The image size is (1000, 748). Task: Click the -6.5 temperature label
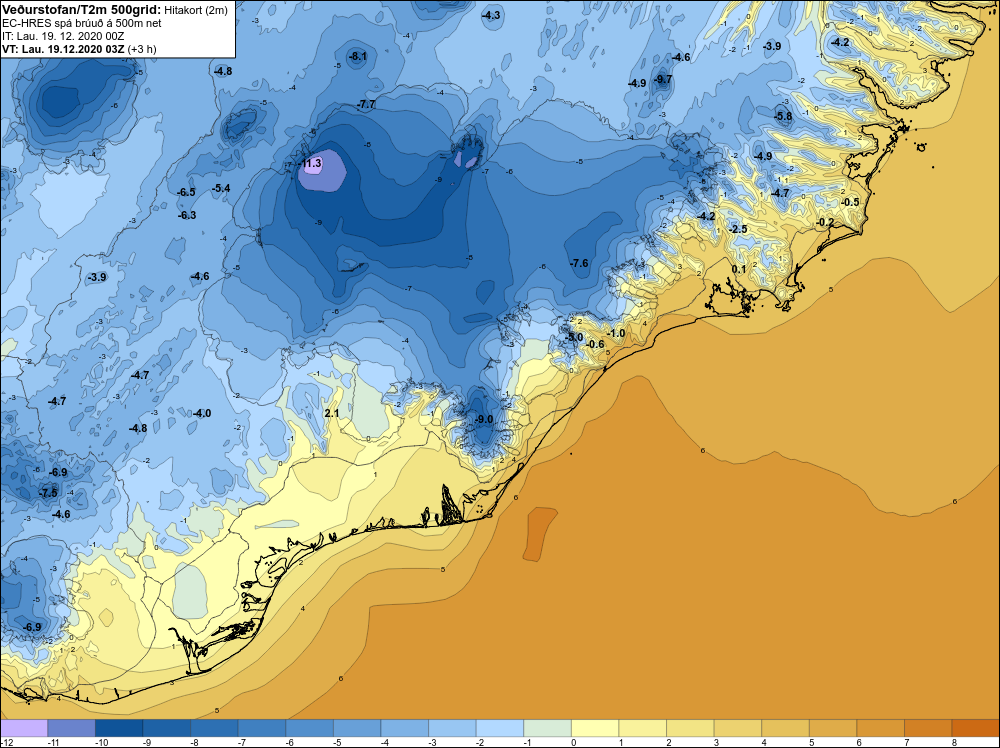point(186,192)
